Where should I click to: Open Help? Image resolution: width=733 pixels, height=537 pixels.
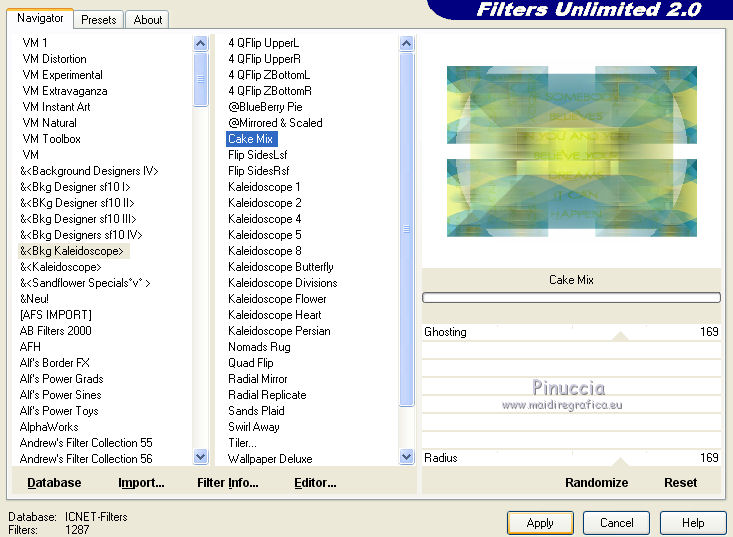(x=693, y=523)
